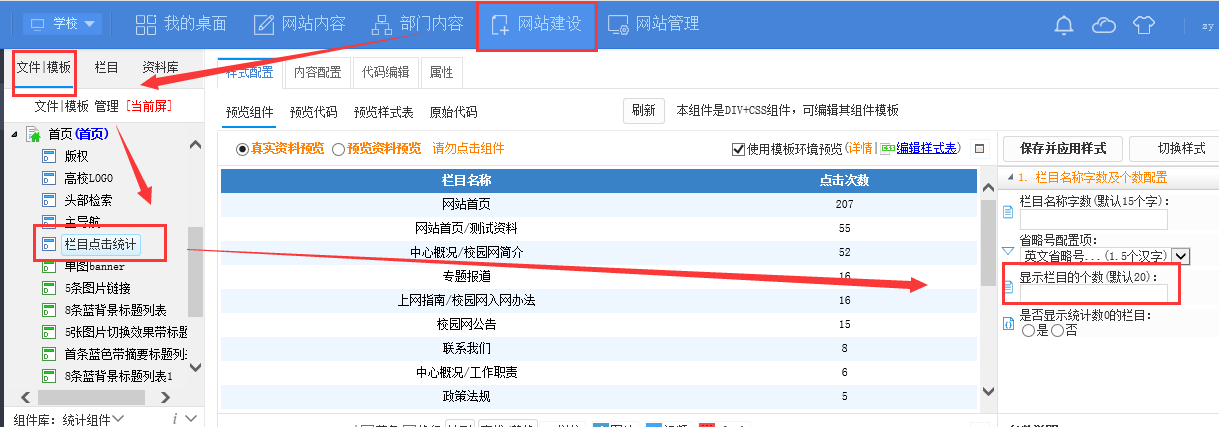1219x427 pixels.
Task: Expand the 组件库 统计组件 dropdown
Action: click(118, 418)
